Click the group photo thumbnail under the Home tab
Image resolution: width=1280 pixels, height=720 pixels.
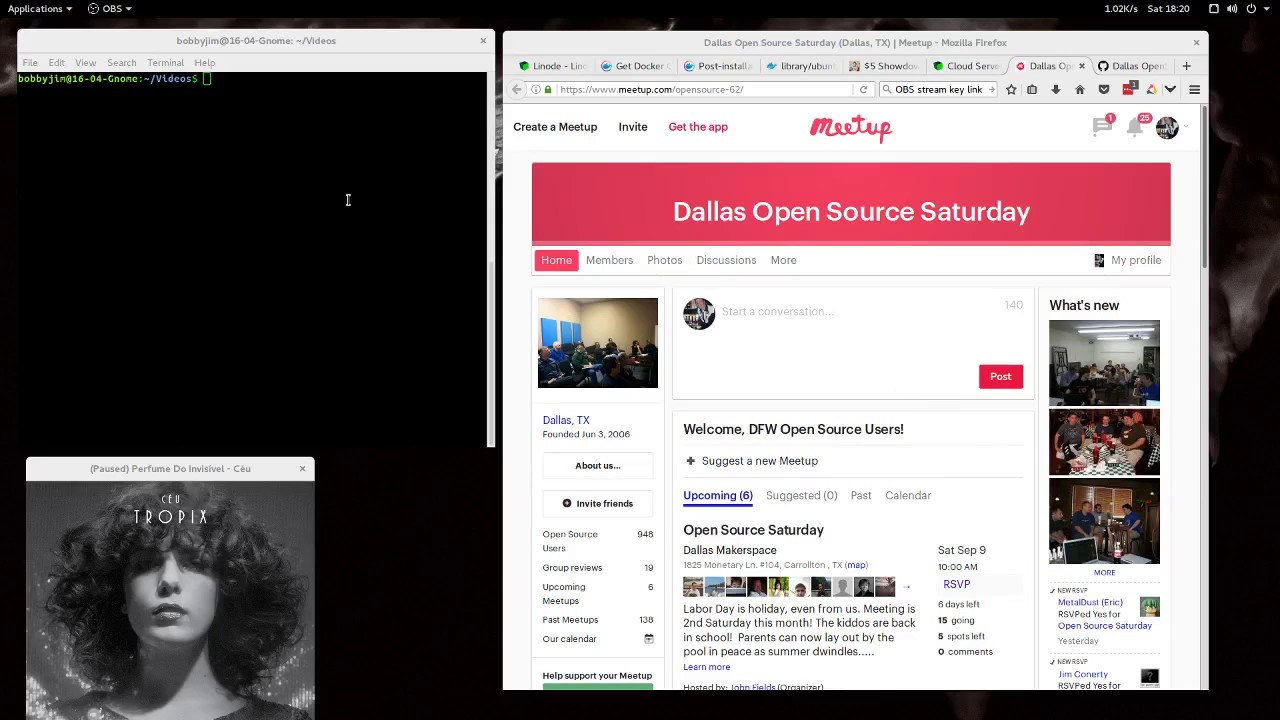click(598, 343)
